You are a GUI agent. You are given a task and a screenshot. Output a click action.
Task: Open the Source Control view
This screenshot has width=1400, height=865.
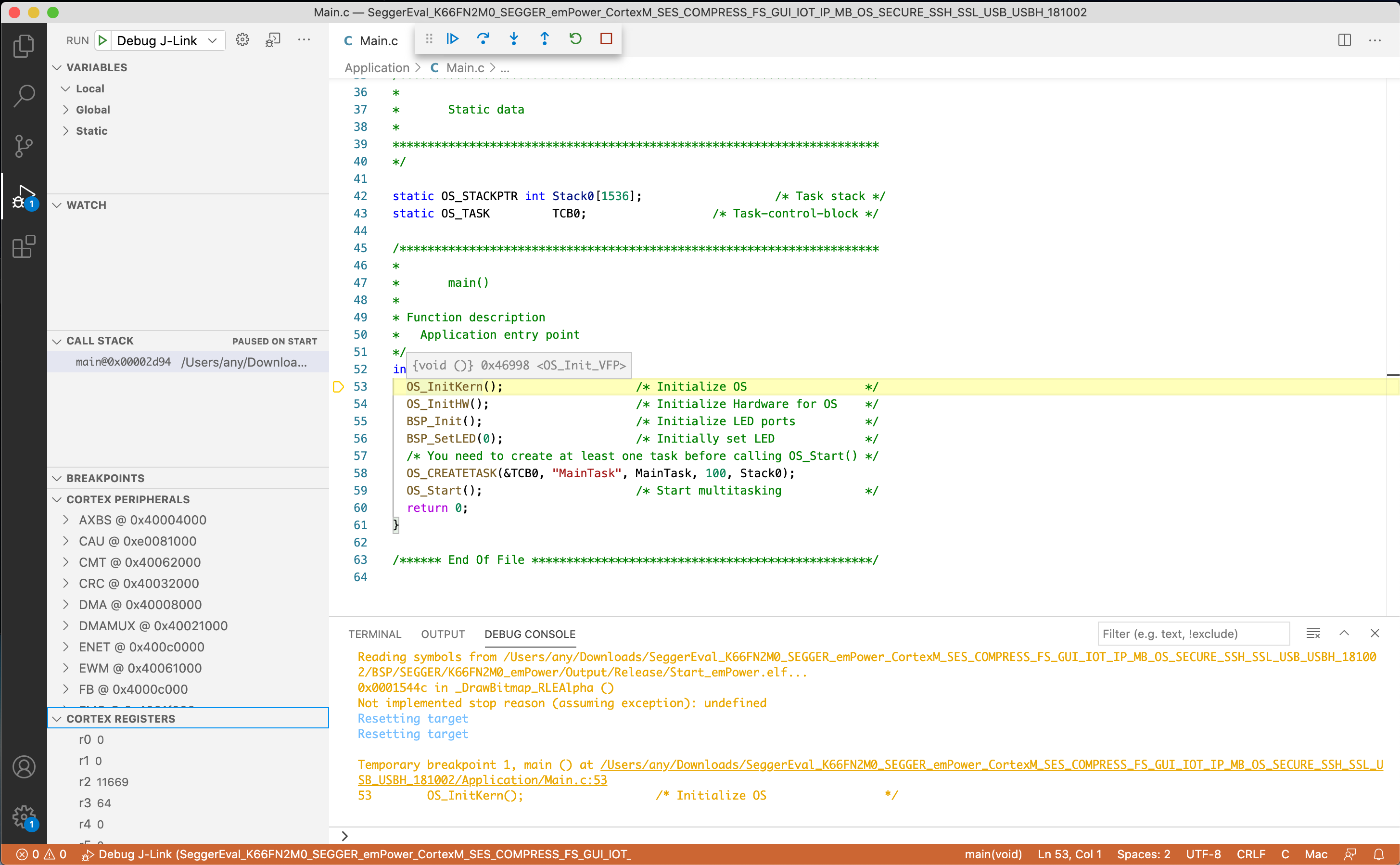(24, 146)
